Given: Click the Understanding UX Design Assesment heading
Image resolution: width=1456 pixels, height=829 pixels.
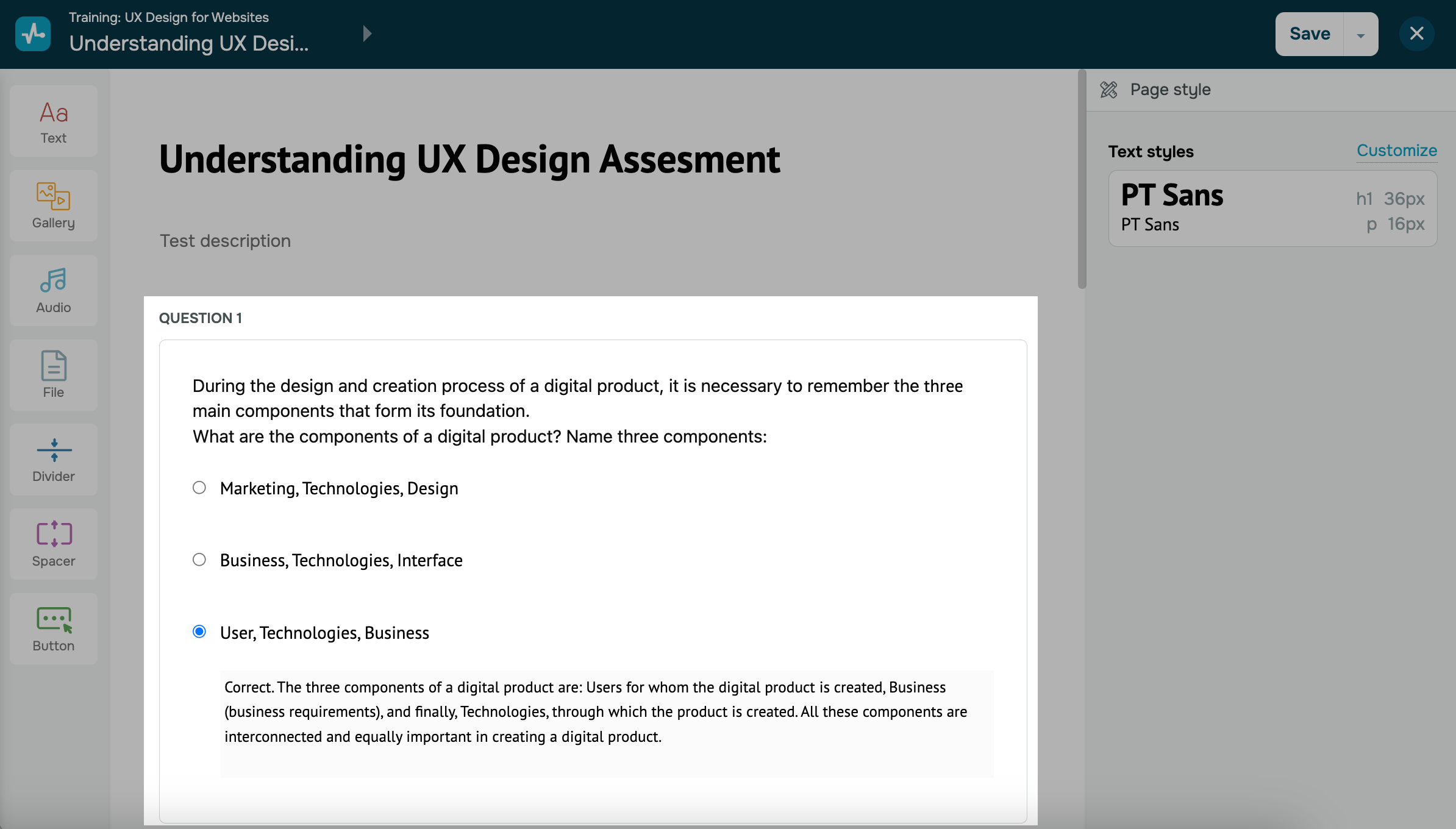Looking at the screenshot, I should tap(469, 159).
